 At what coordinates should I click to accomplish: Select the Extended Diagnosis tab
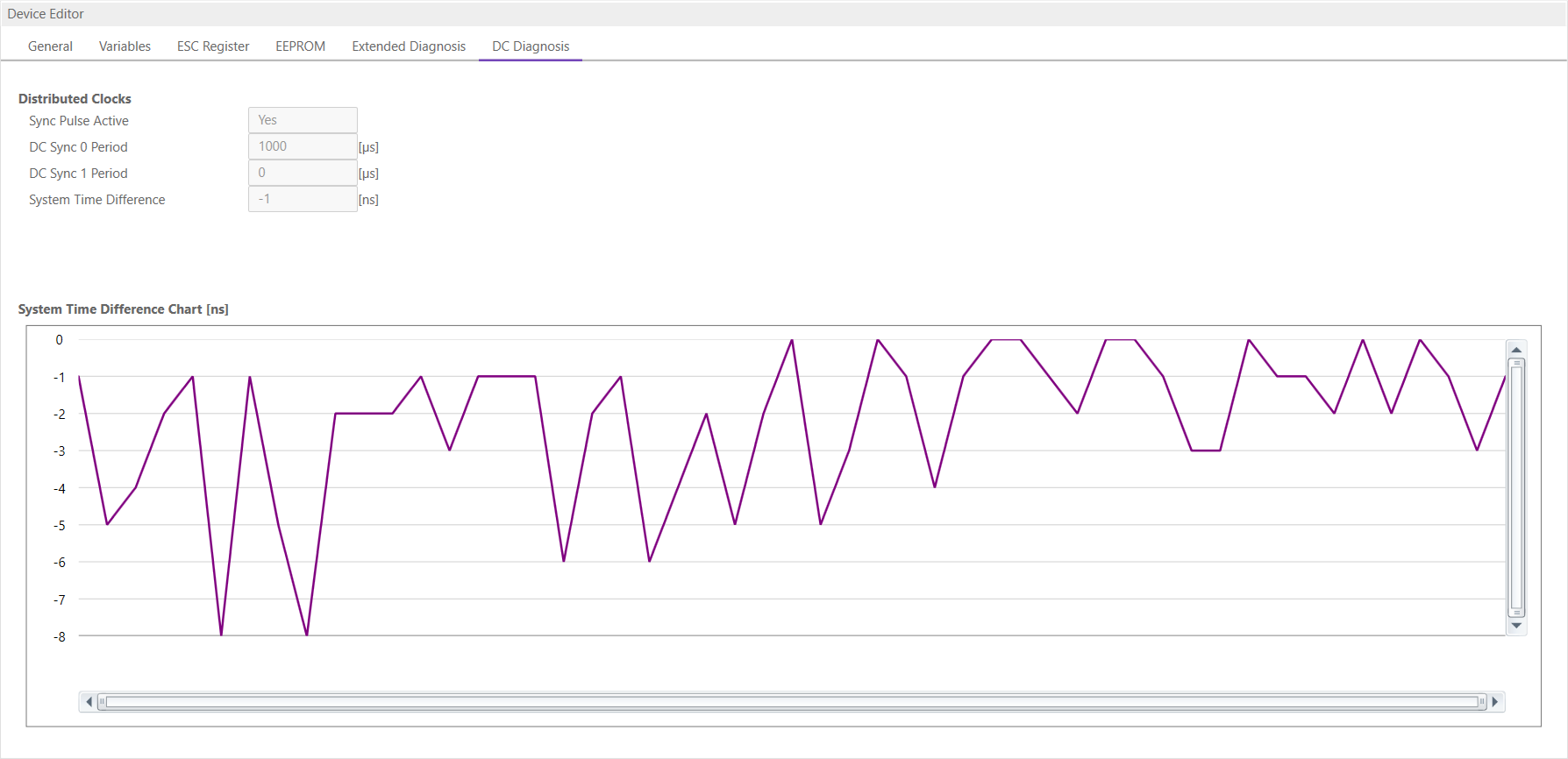[409, 46]
